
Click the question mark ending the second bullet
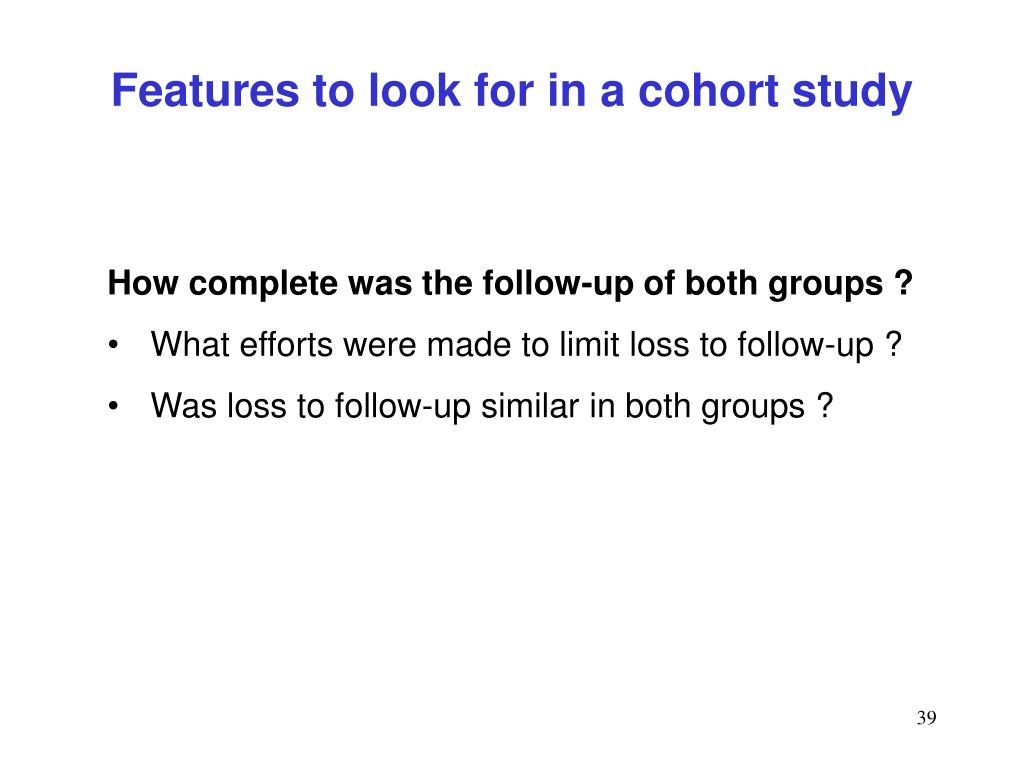tap(825, 405)
